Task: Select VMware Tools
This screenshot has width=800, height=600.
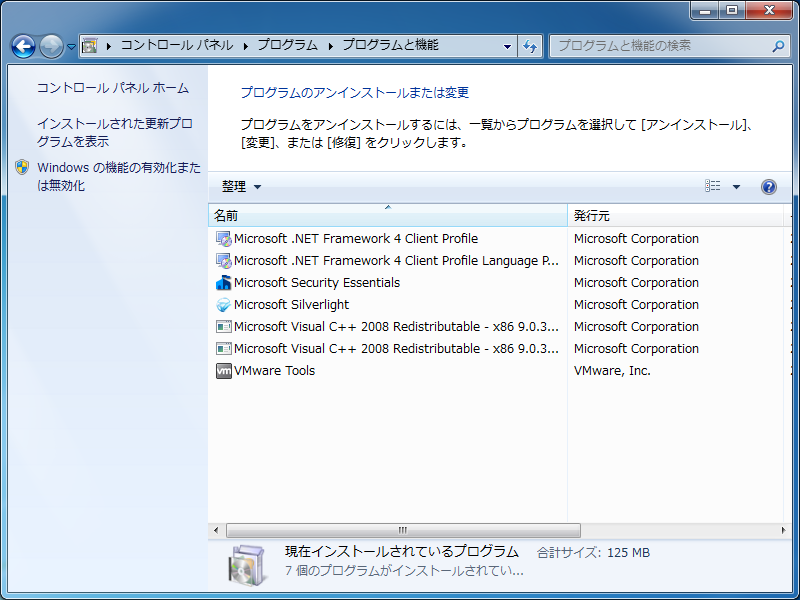Action: pyautogui.click(x=274, y=370)
